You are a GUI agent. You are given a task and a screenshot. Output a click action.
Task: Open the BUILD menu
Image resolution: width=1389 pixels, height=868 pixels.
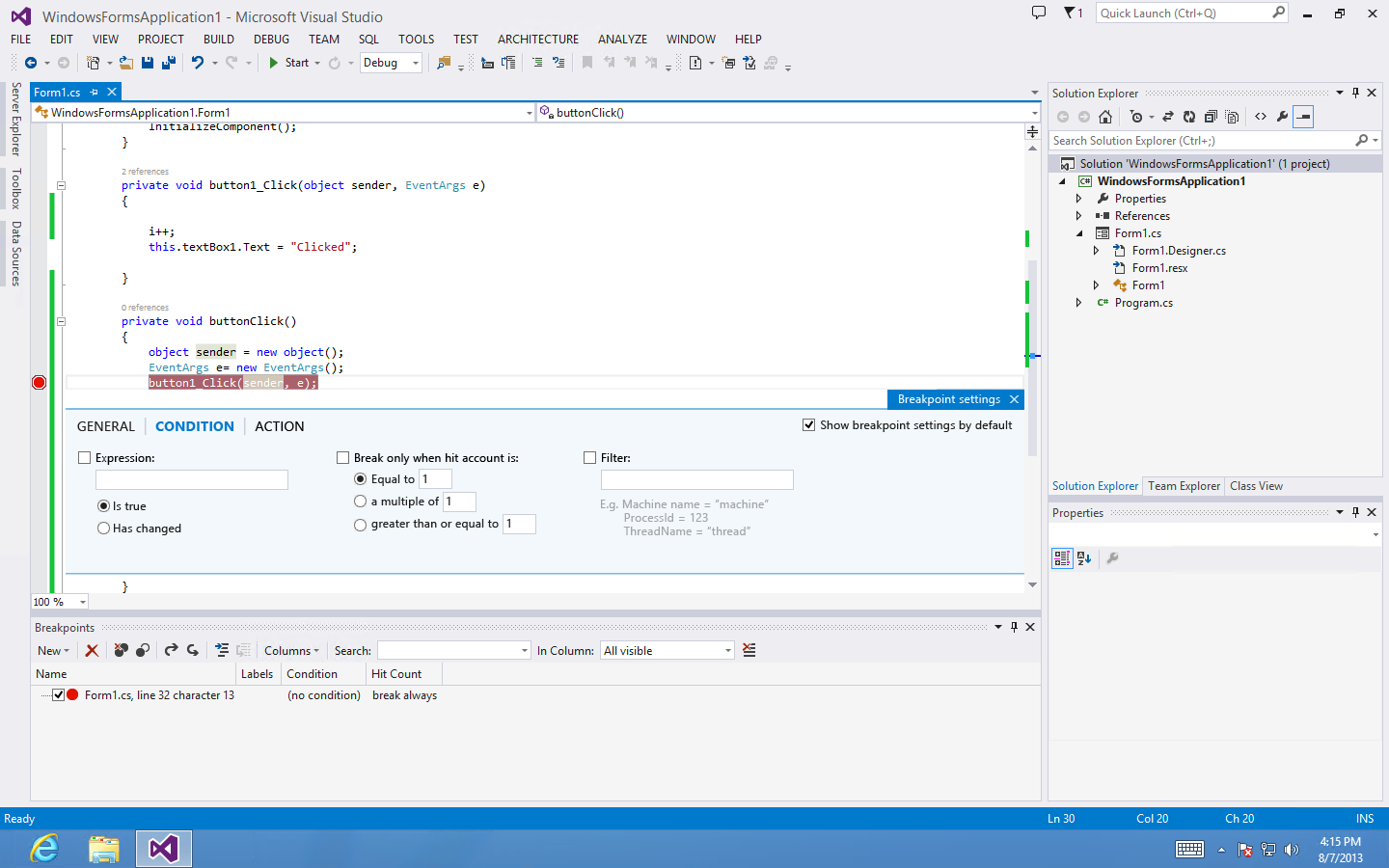point(218,40)
